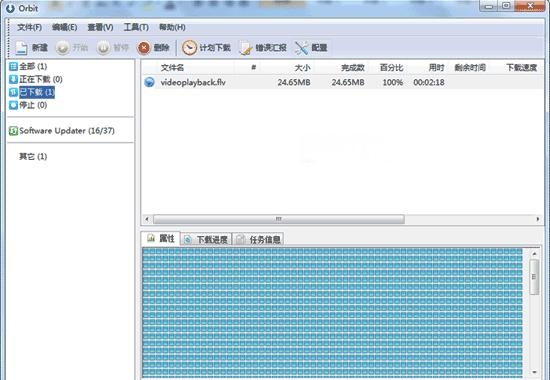Sort list by 大小 column header
The image size is (550, 380).
pos(302,68)
